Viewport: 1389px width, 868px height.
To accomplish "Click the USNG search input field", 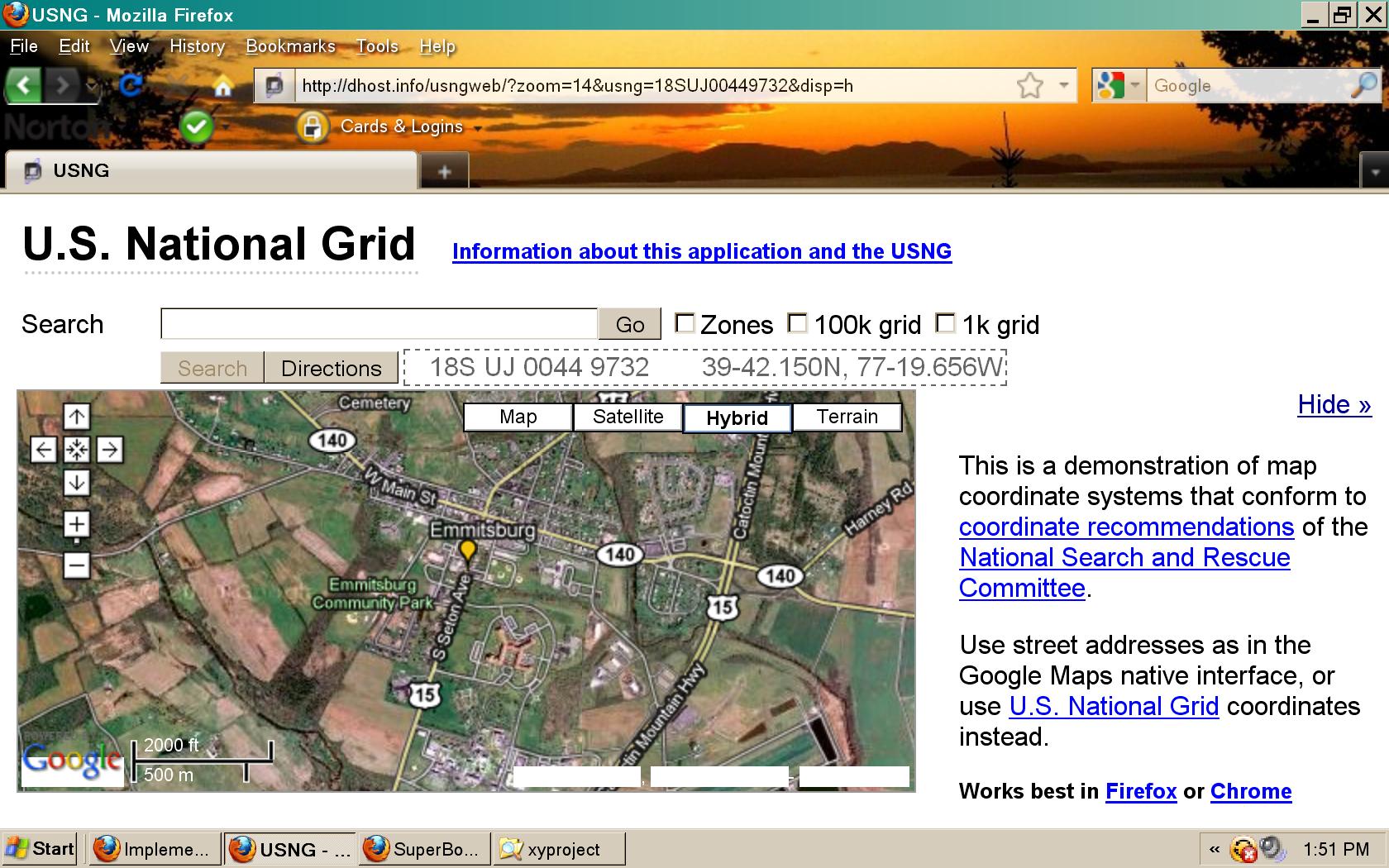I will tap(379, 324).
